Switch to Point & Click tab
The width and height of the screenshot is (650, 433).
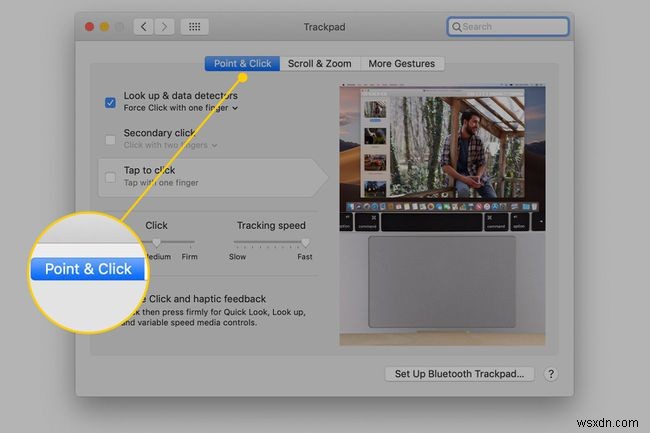click(x=243, y=64)
